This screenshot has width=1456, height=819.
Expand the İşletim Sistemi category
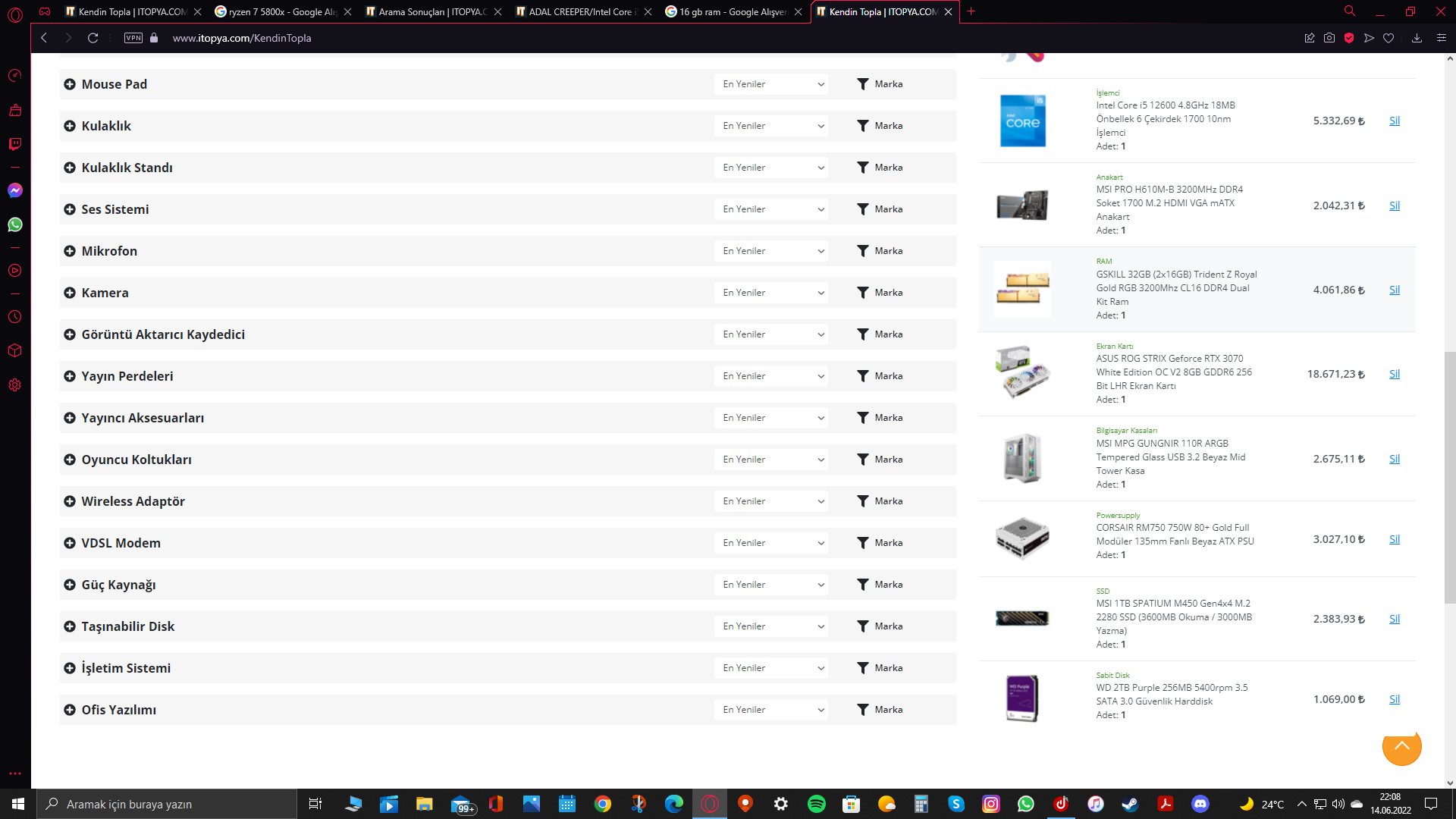(70, 668)
